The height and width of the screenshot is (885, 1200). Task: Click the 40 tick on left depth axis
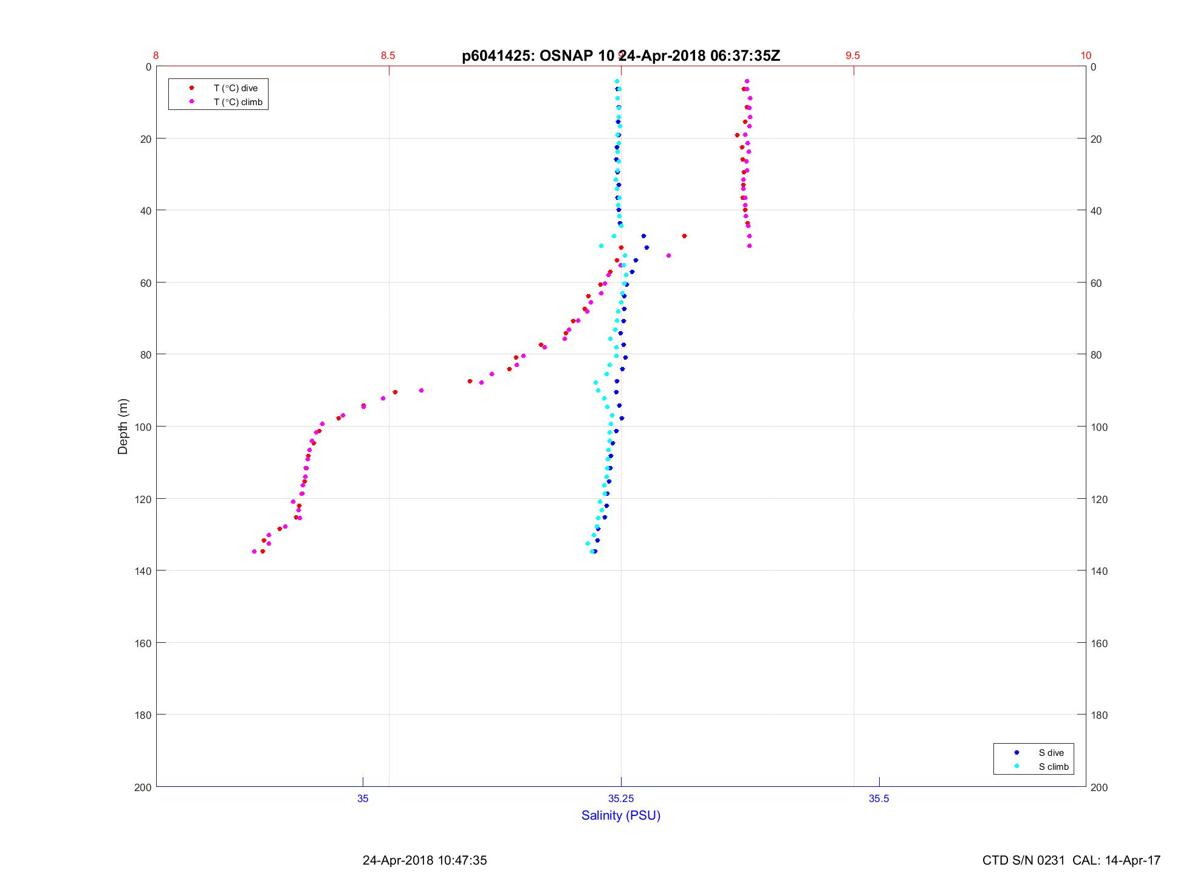click(144, 211)
